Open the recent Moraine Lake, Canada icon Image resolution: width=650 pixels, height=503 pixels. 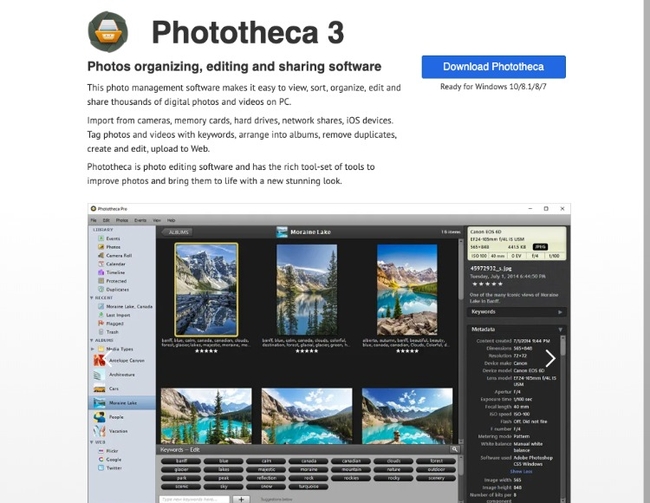click(x=101, y=306)
